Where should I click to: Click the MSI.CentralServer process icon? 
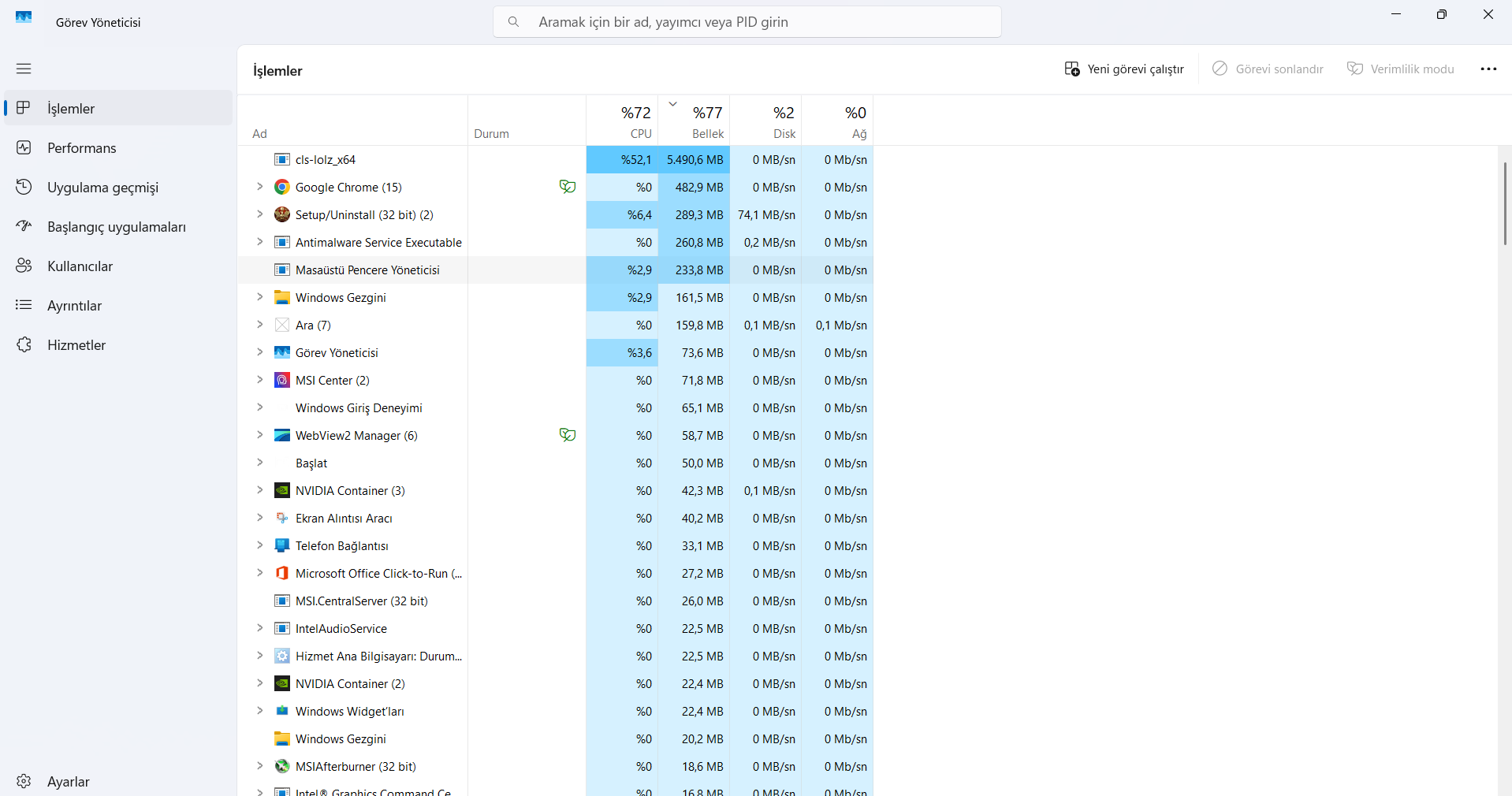pos(281,601)
